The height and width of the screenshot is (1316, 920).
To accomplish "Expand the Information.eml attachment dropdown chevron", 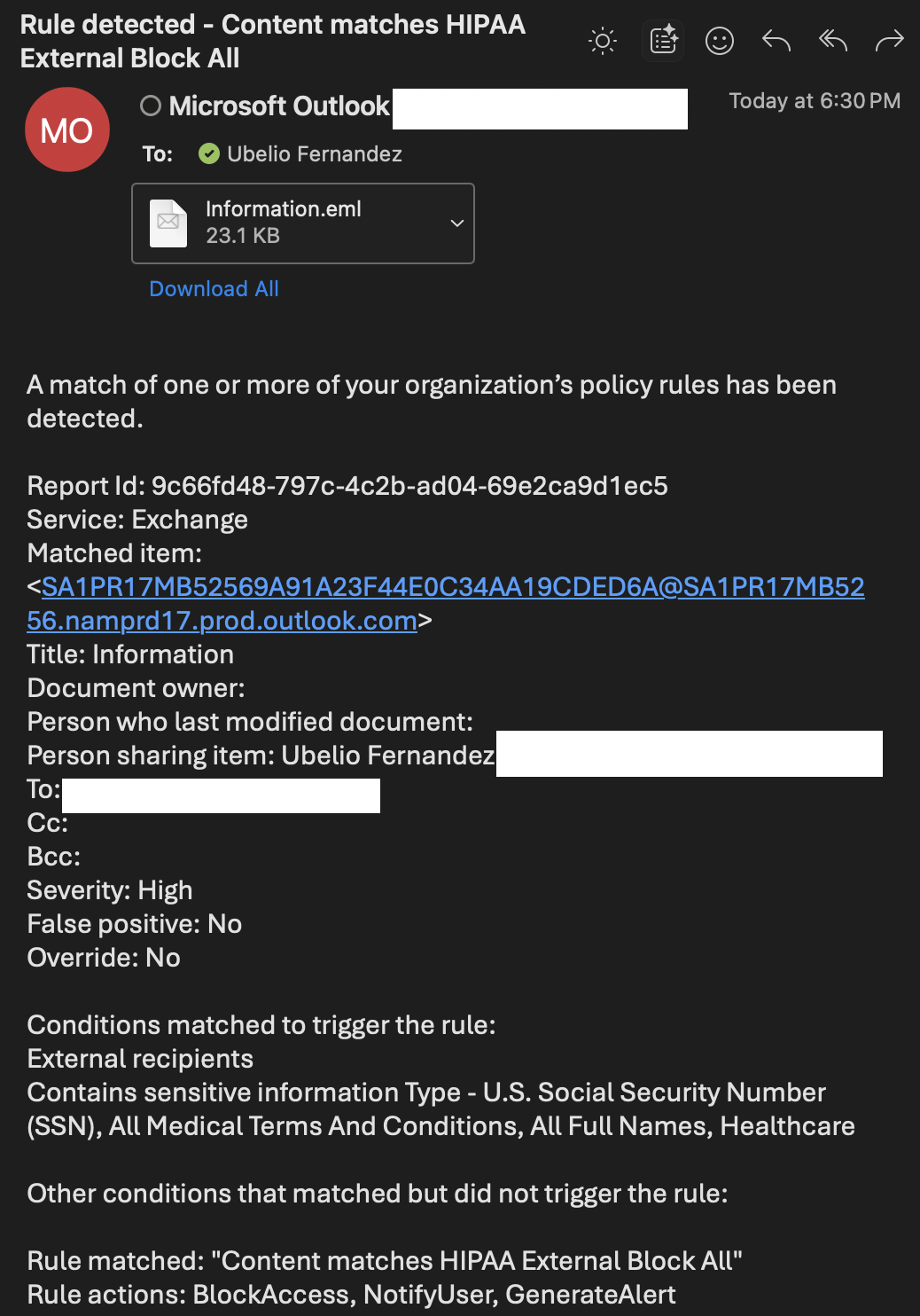I will 457,223.
